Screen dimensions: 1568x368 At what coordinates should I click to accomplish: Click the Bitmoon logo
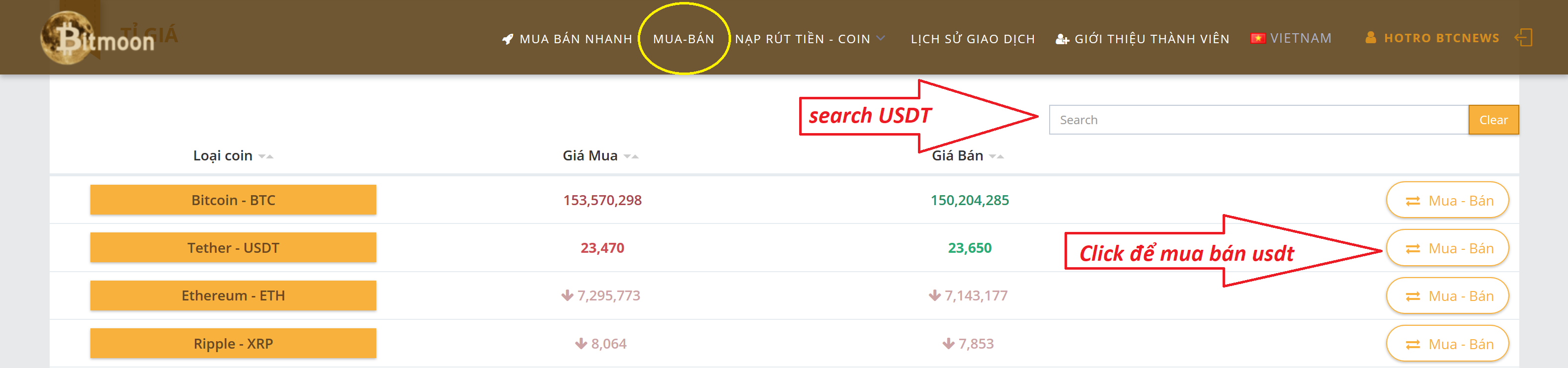tap(97, 38)
